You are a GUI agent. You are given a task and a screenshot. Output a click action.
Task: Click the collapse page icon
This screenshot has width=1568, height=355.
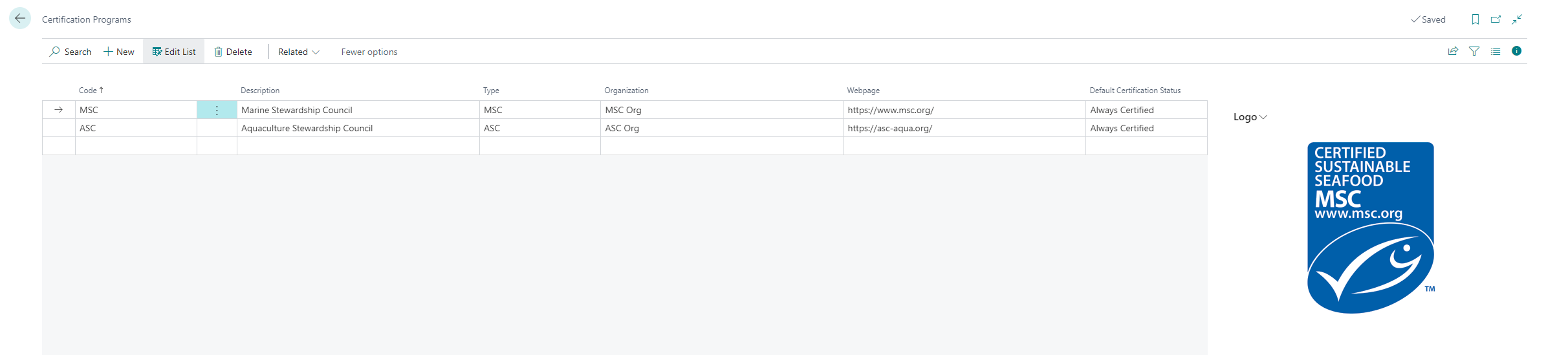[1517, 19]
